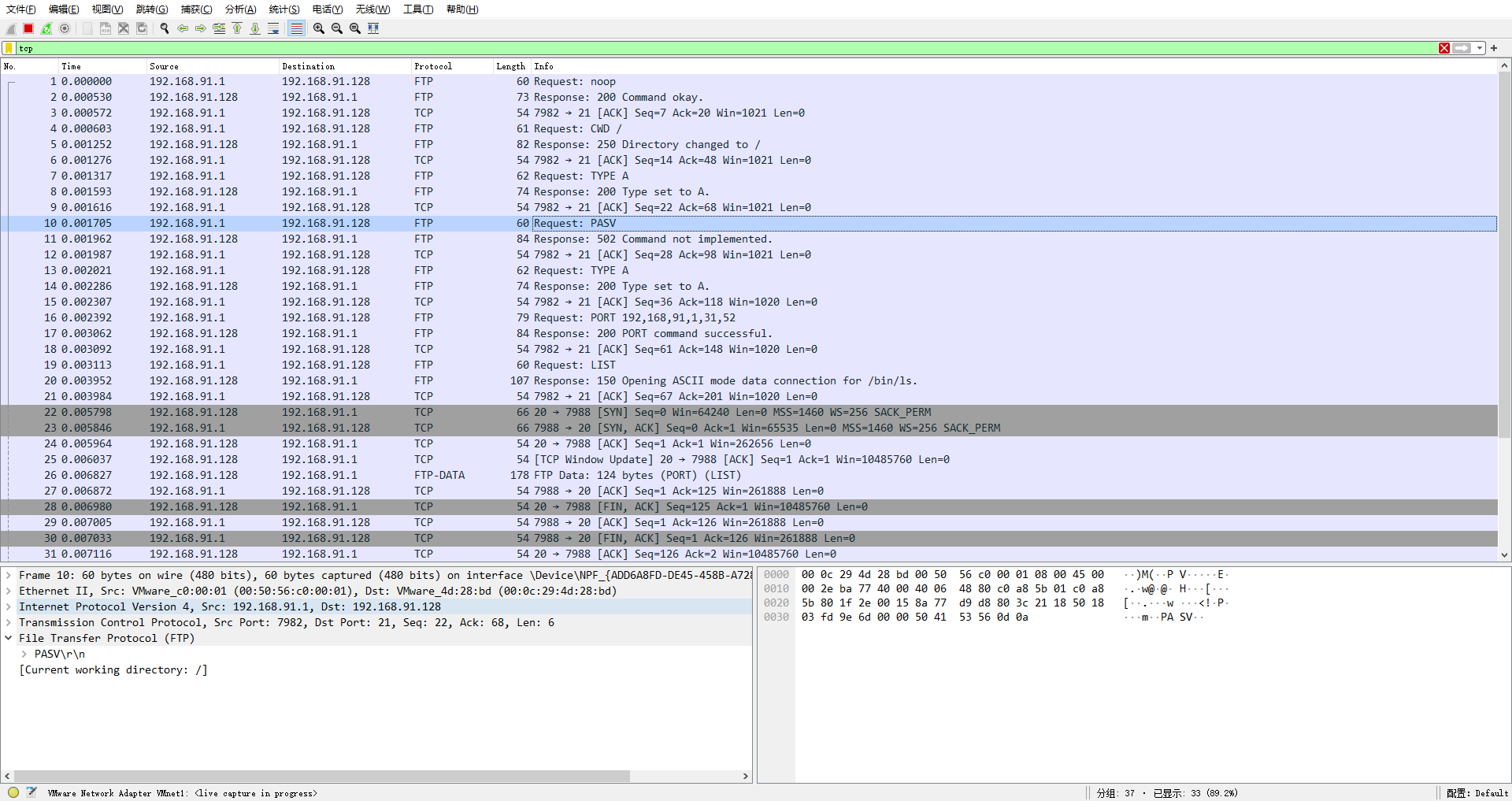Toggle auto-scroll during live capture

[273, 28]
